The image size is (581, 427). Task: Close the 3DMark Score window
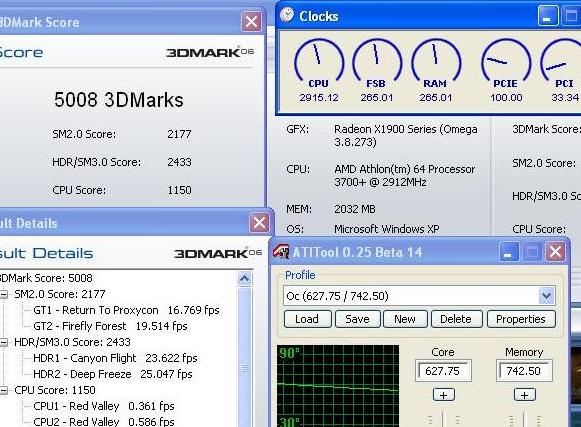pos(251,21)
